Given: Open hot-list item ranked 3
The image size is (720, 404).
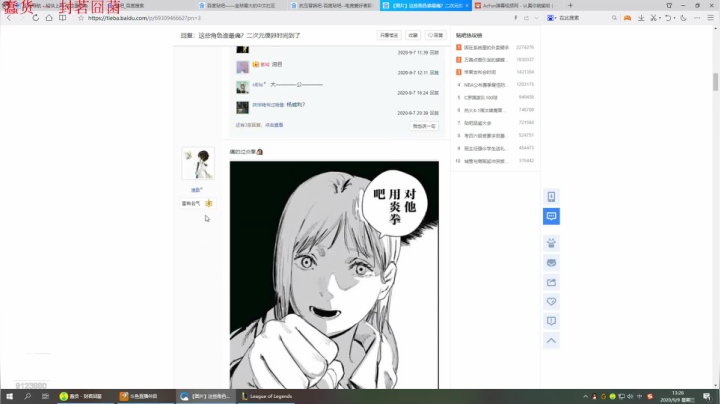Looking at the screenshot, I should point(480,72).
